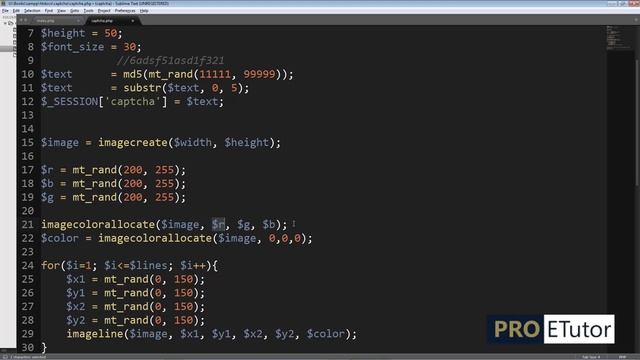Open the Selection menu
640x360 pixels.
[x=32, y=11]
